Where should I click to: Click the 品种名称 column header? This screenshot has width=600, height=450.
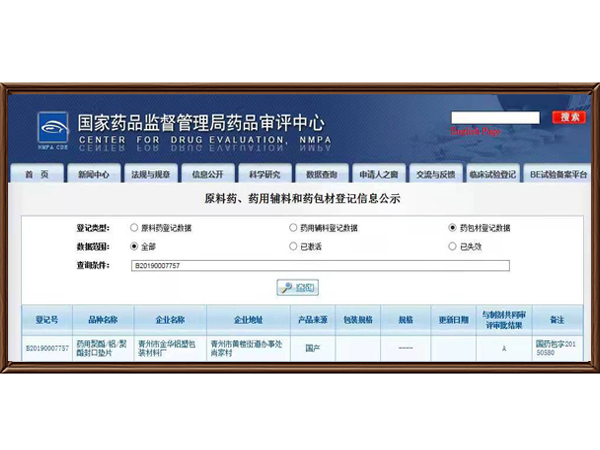pos(103,320)
